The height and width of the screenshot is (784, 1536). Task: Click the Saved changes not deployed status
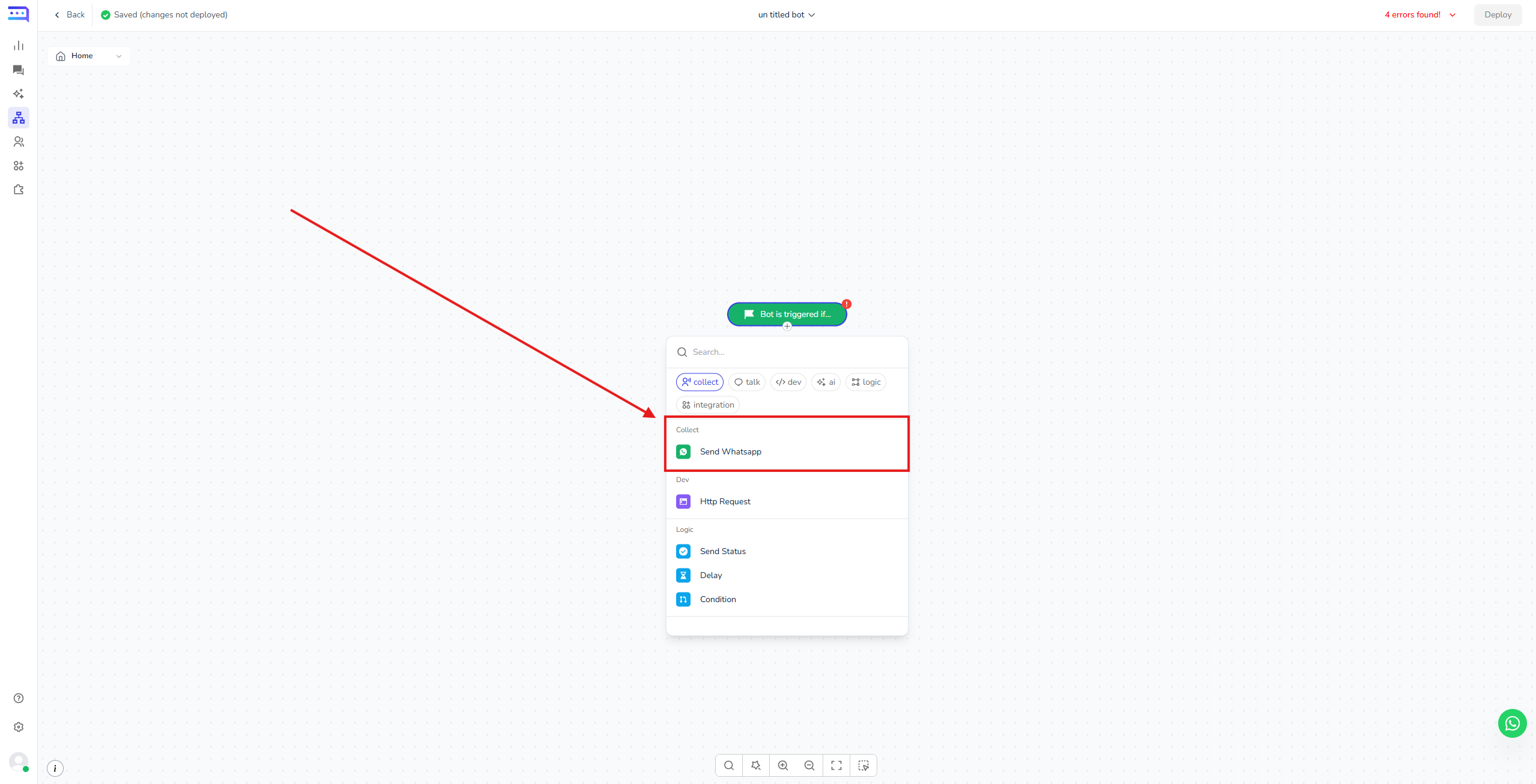click(164, 14)
